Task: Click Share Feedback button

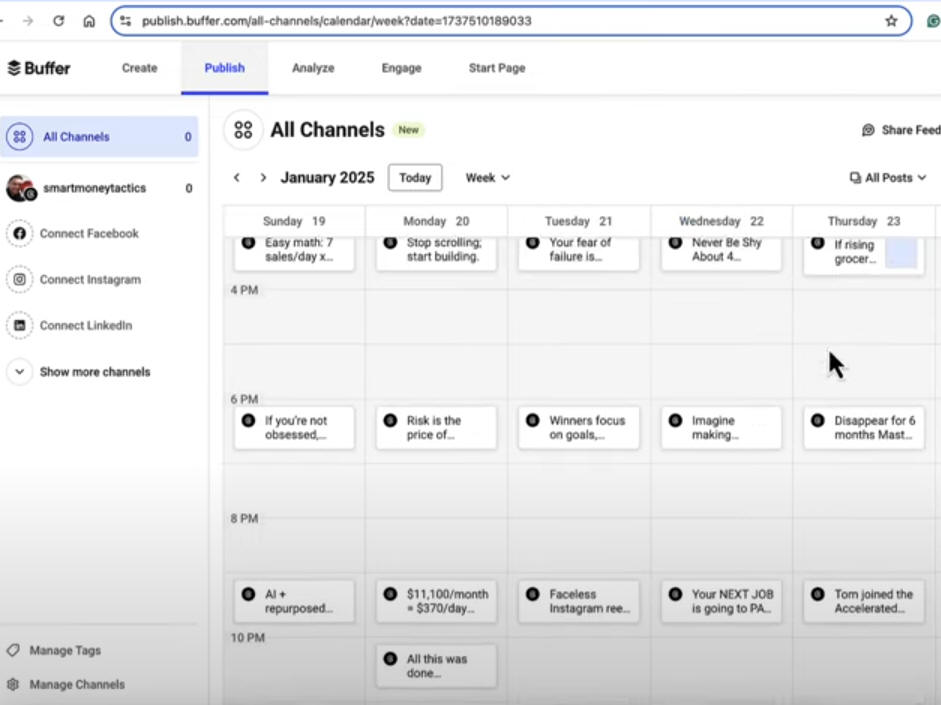Action: 901,130
